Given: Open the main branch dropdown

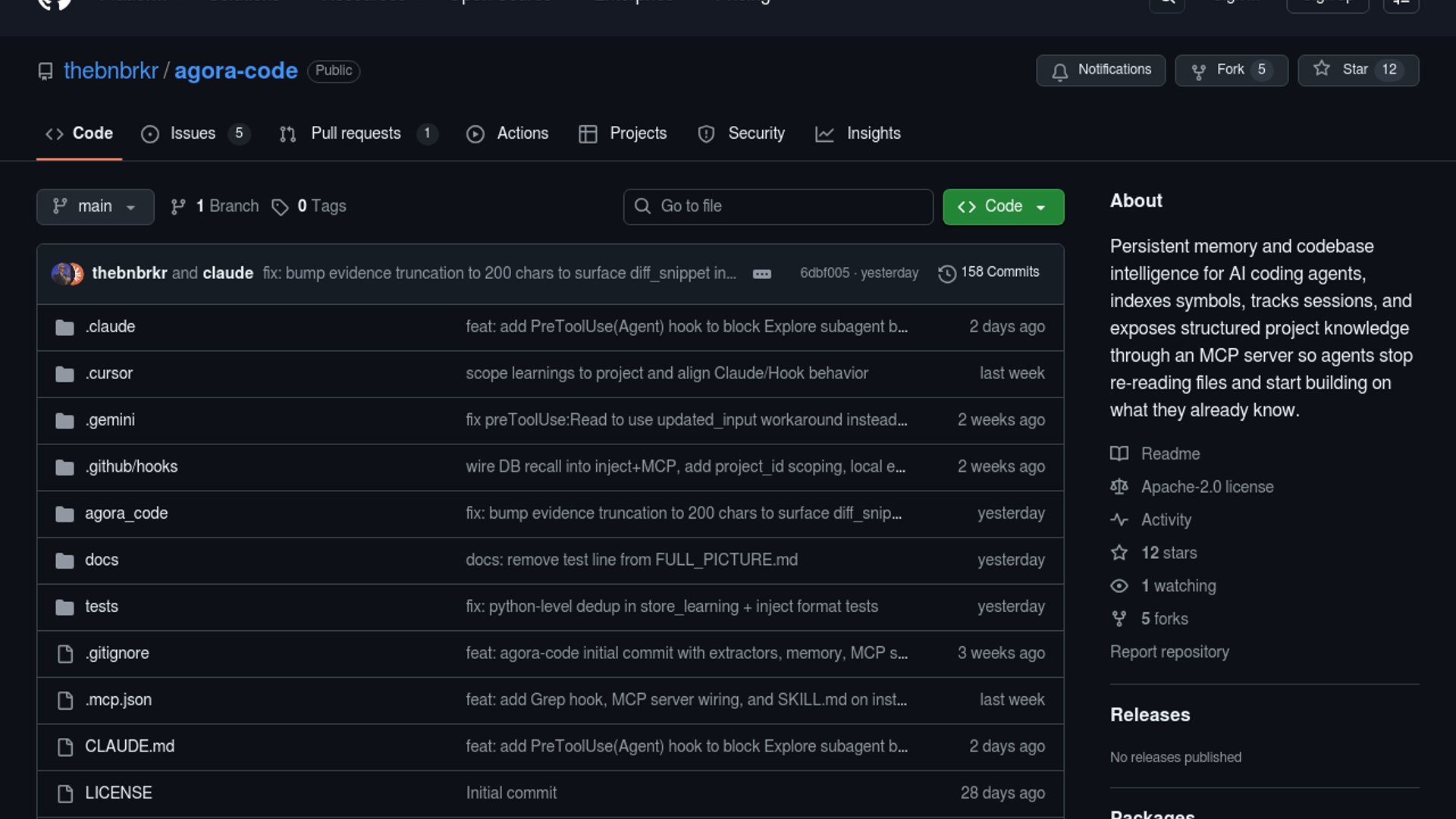Looking at the screenshot, I should click(x=95, y=207).
